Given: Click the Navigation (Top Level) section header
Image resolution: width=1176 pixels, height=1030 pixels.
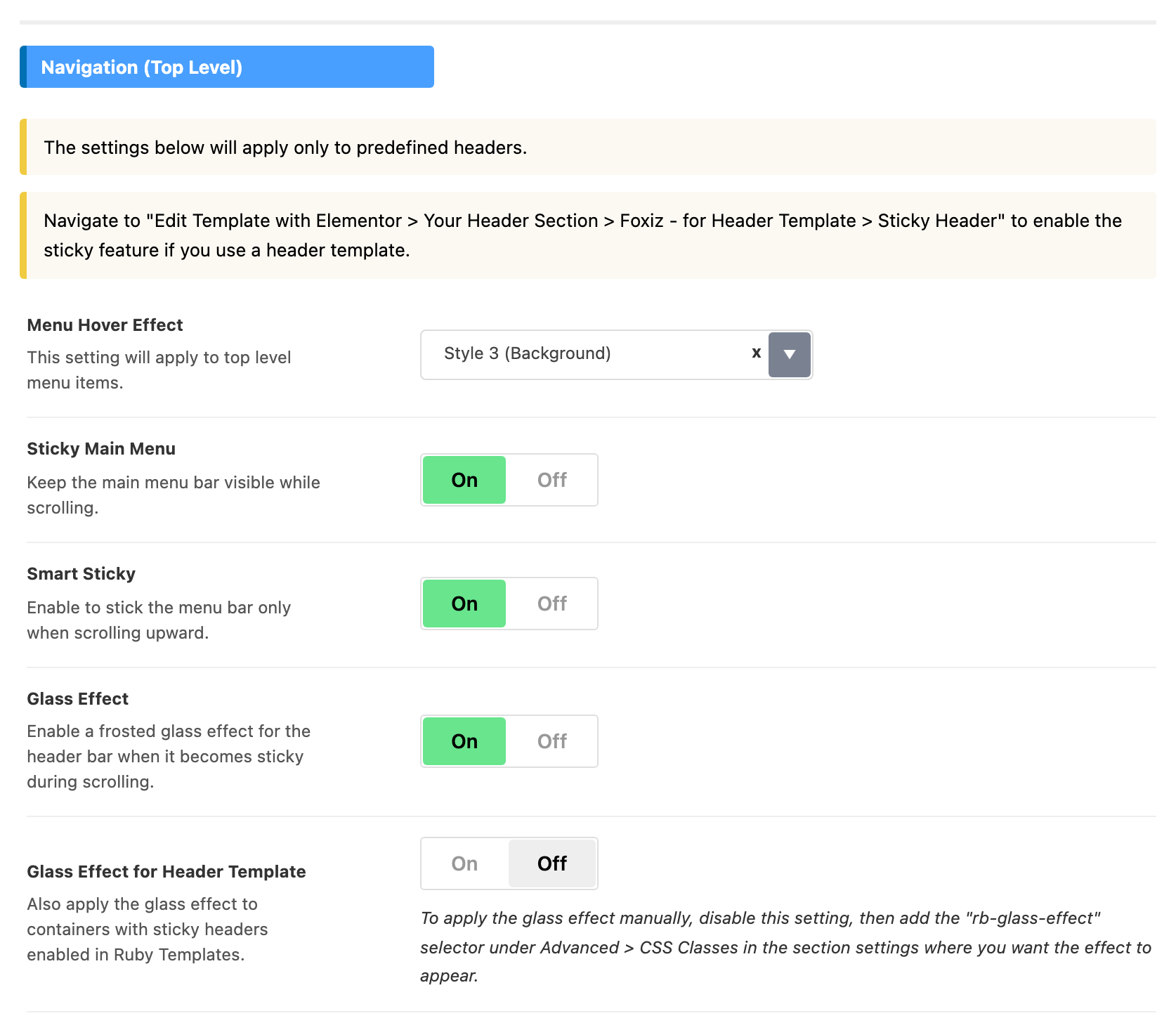Looking at the screenshot, I should [227, 67].
